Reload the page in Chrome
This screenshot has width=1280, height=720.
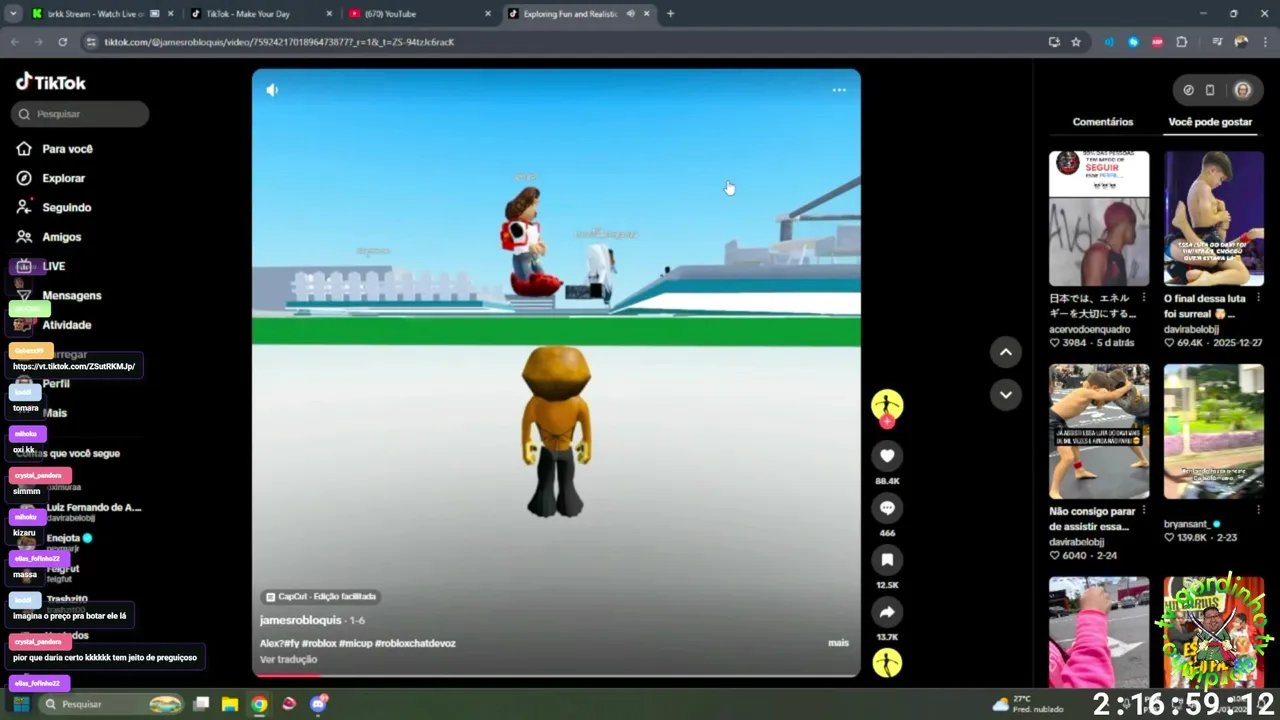coord(63,42)
